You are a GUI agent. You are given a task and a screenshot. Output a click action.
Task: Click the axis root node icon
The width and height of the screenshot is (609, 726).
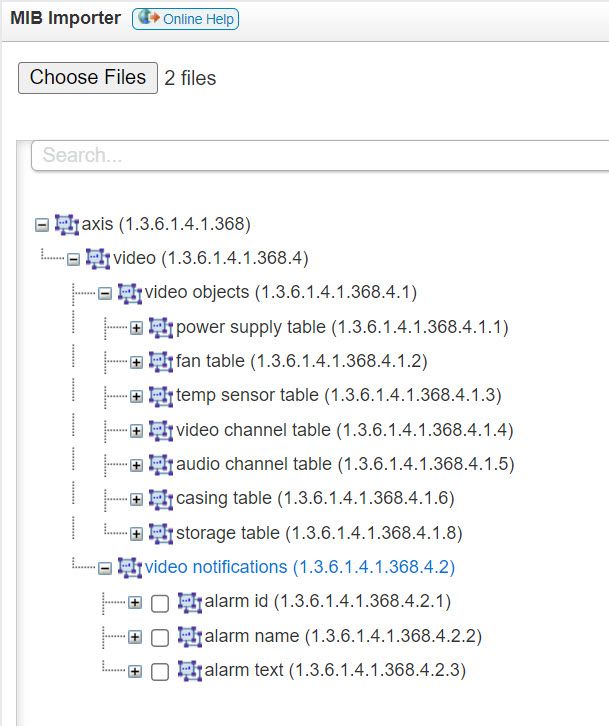[x=67, y=224]
